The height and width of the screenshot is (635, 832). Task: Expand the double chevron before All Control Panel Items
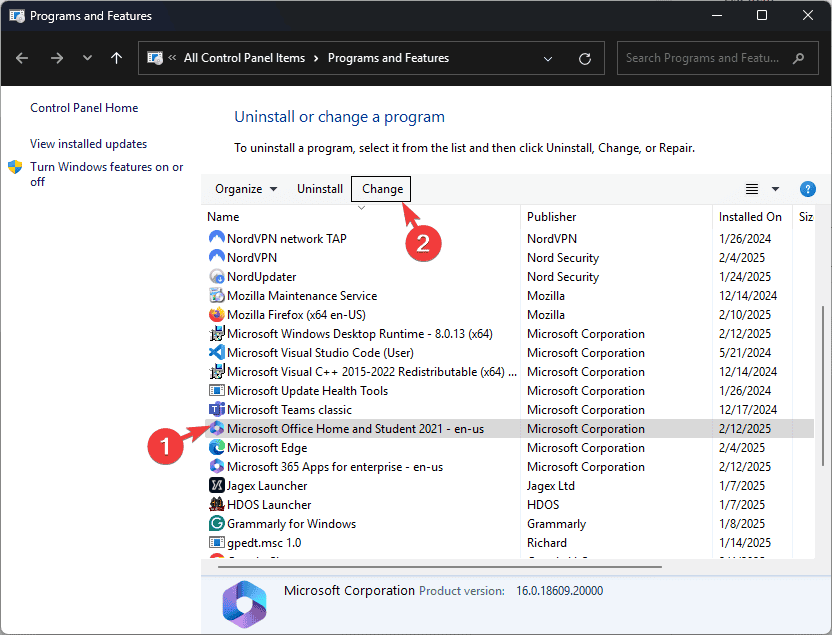tap(172, 57)
